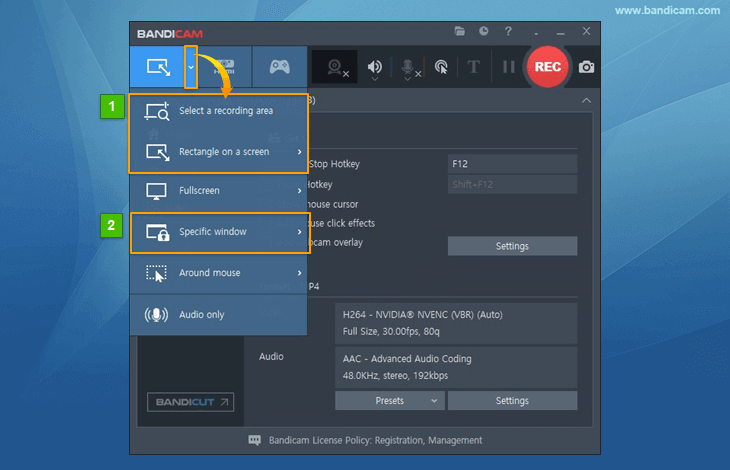Click the Rectangle on a screen icon

[158, 152]
